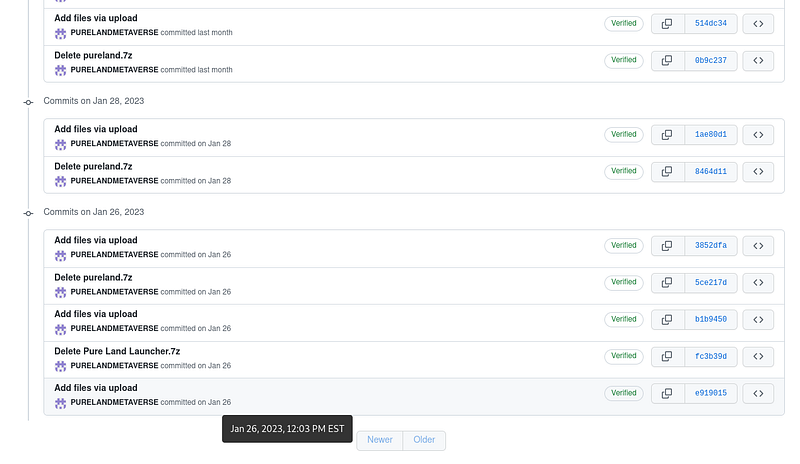Open 'Delete pureland.7z' commit from Jan 28
The image size is (800, 464).
pos(93,166)
